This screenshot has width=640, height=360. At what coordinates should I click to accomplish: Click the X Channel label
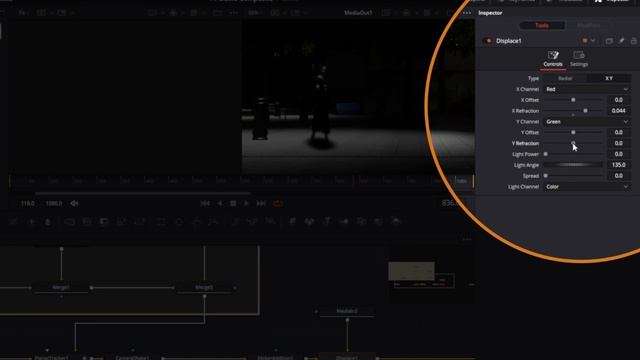click(x=527, y=89)
